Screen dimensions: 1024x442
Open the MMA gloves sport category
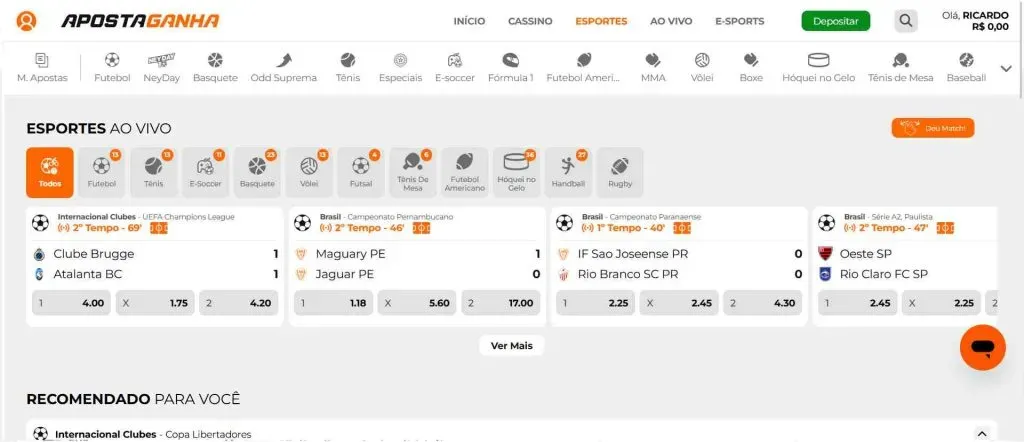(653, 61)
